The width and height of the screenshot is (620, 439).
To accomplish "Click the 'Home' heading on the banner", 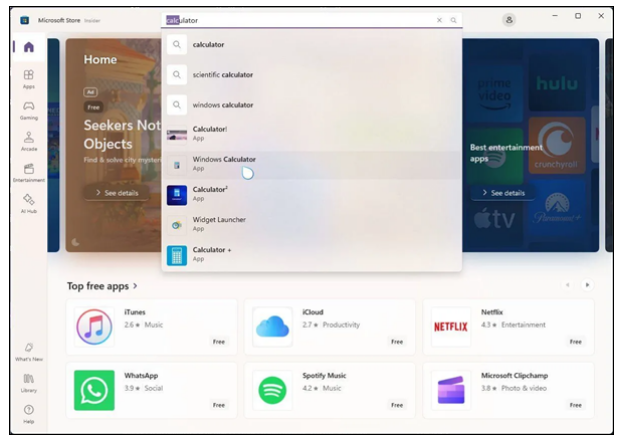I will tap(100, 60).
